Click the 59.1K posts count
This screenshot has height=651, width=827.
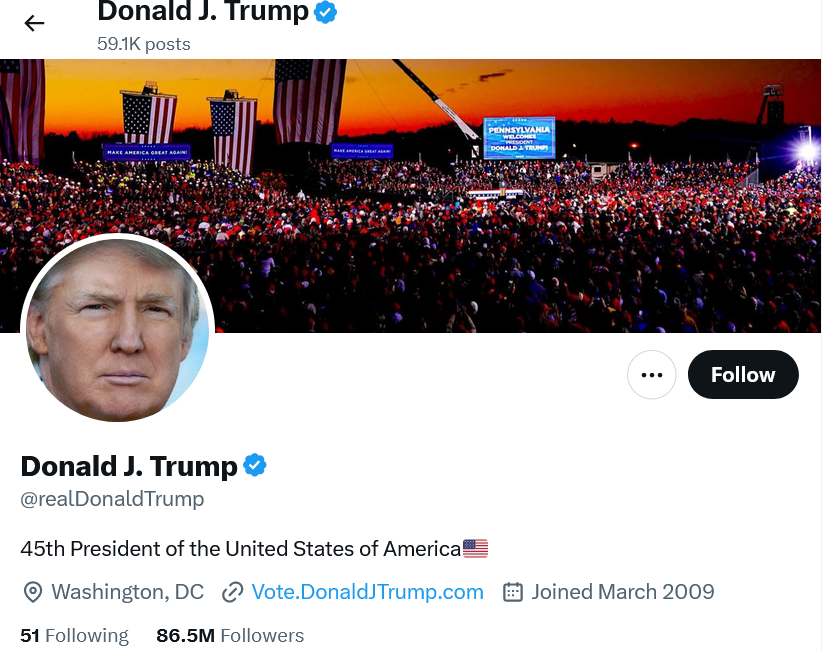tap(144, 44)
